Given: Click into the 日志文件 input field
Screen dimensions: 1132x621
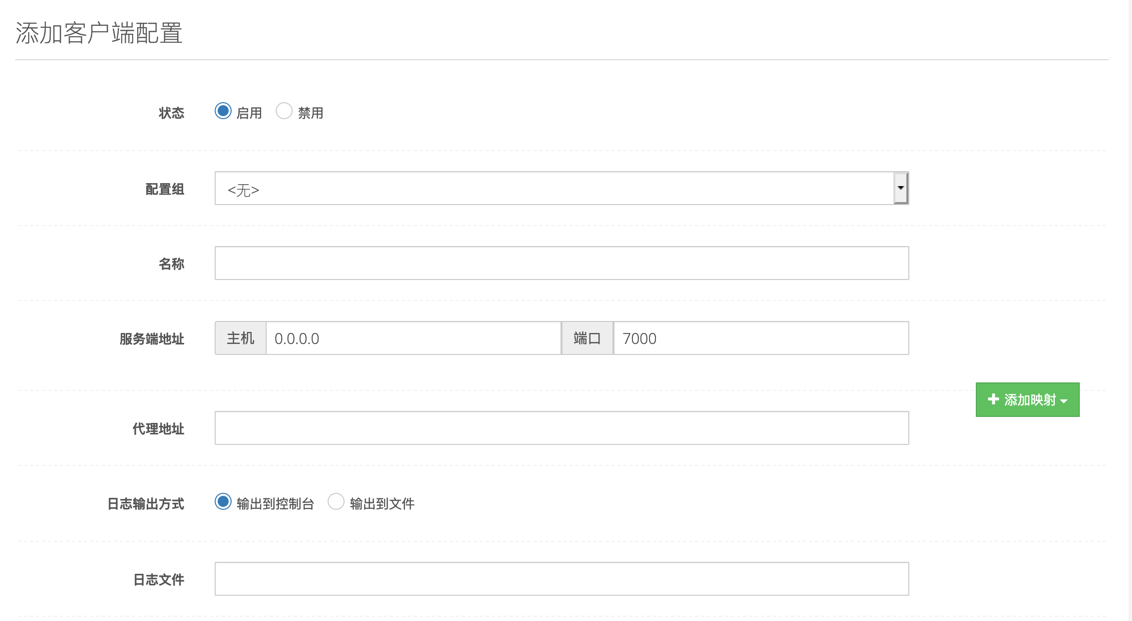Looking at the screenshot, I should [x=561, y=579].
